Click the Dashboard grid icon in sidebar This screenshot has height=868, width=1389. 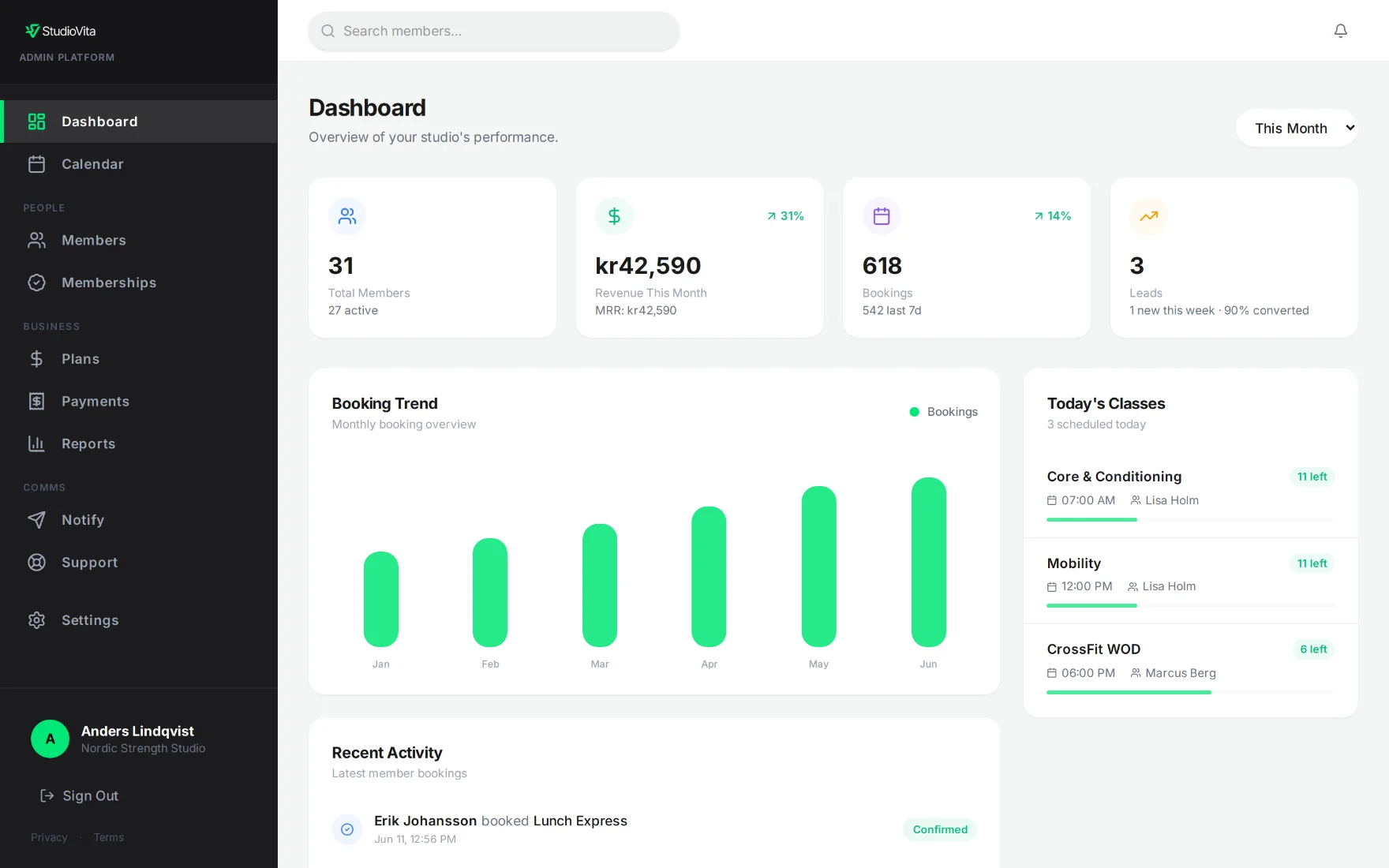[36, 122]
